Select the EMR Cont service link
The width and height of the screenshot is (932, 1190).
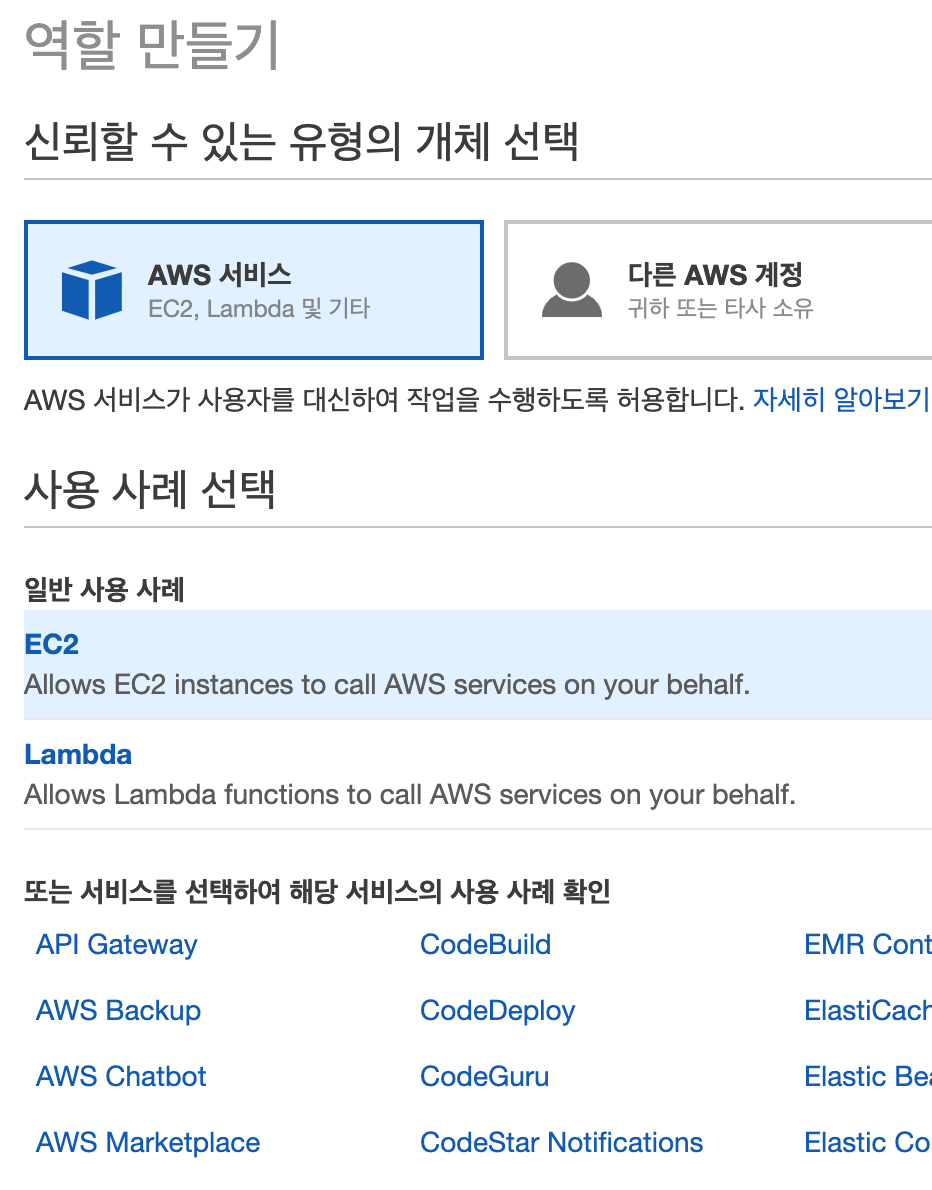pyautogui.click(x=867, y=945)
